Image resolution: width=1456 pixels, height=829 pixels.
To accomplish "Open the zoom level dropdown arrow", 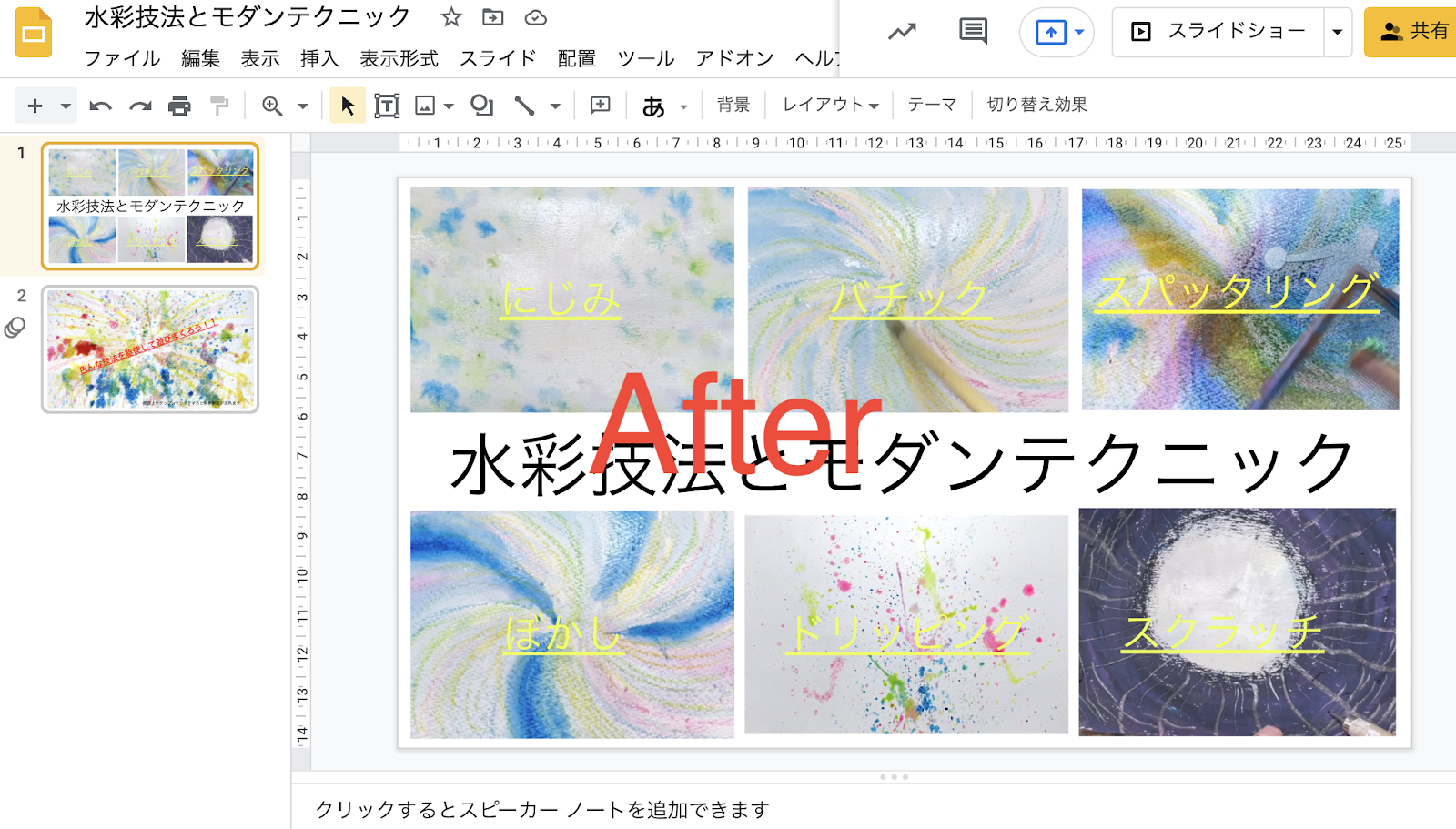I will coord(303,106).
